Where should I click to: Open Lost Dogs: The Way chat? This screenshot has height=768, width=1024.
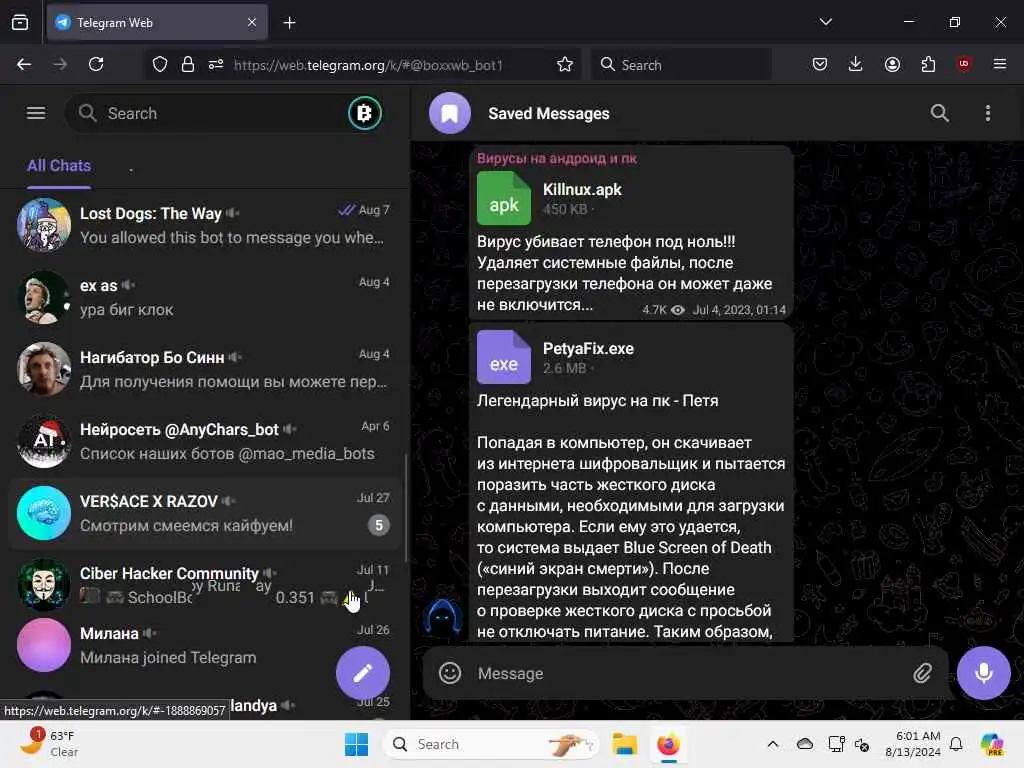[x=204, y=225]
